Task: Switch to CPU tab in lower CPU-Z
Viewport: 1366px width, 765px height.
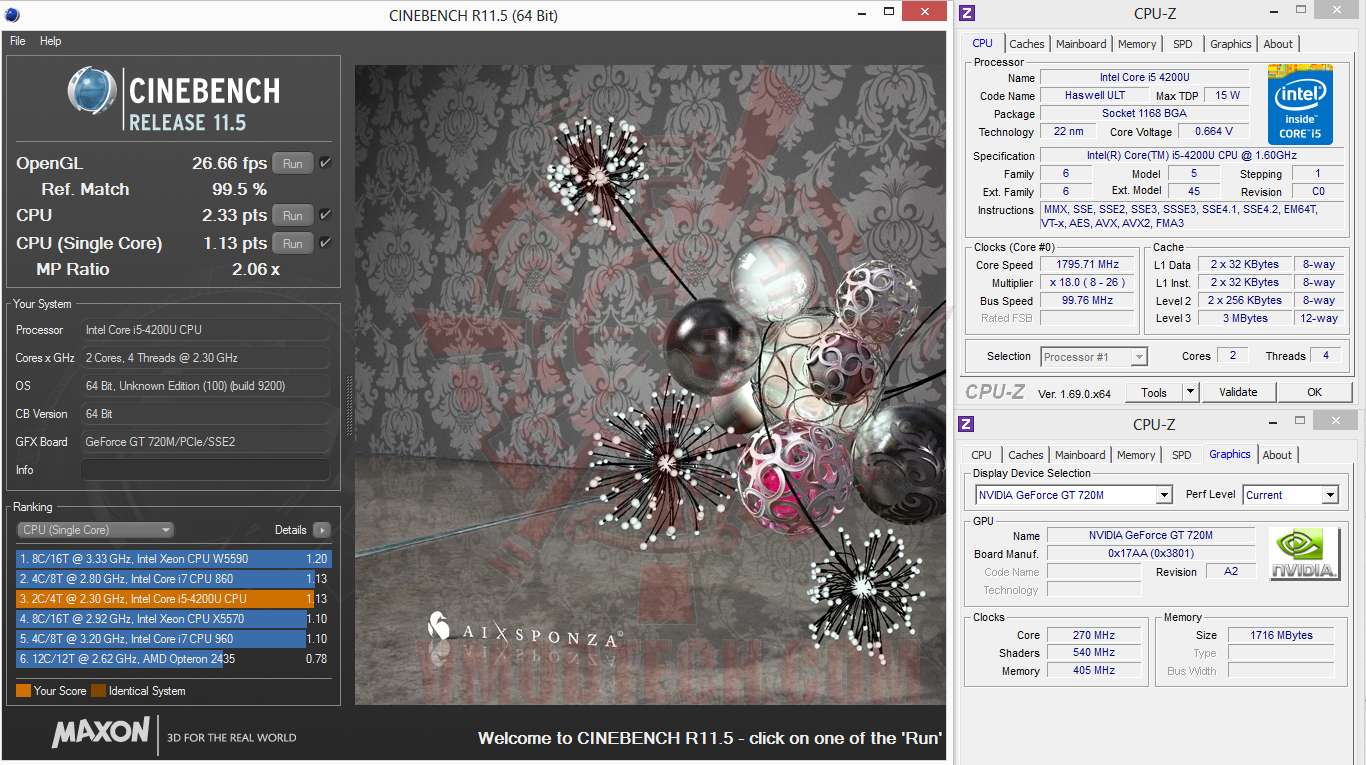Action: 982,455
